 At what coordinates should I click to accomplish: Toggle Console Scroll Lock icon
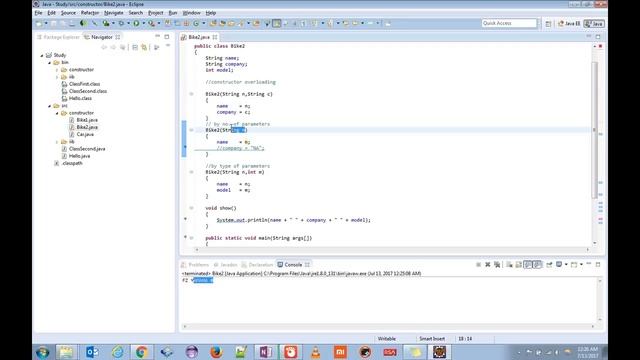(x=519, y=265)
